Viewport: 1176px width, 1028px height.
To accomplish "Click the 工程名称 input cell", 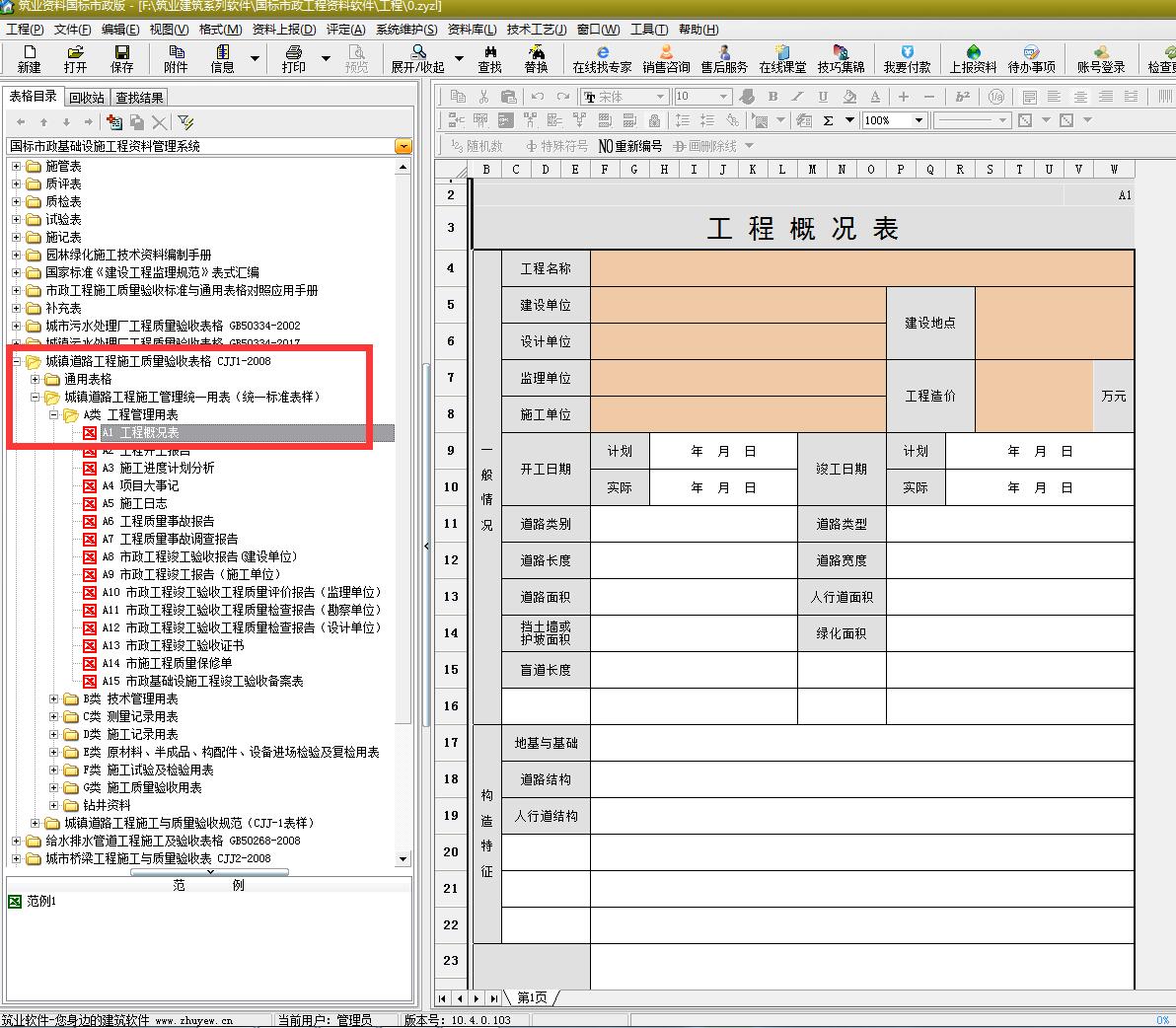I will (861, 268).
